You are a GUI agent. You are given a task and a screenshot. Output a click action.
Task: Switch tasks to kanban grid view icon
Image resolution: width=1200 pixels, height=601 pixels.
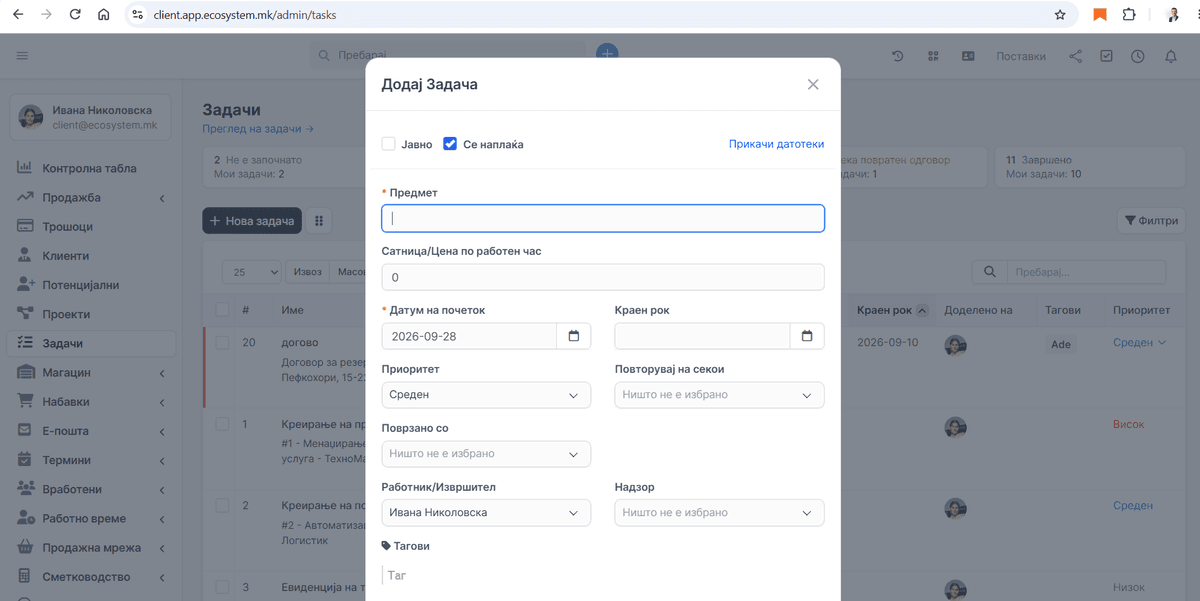[320, 221]
